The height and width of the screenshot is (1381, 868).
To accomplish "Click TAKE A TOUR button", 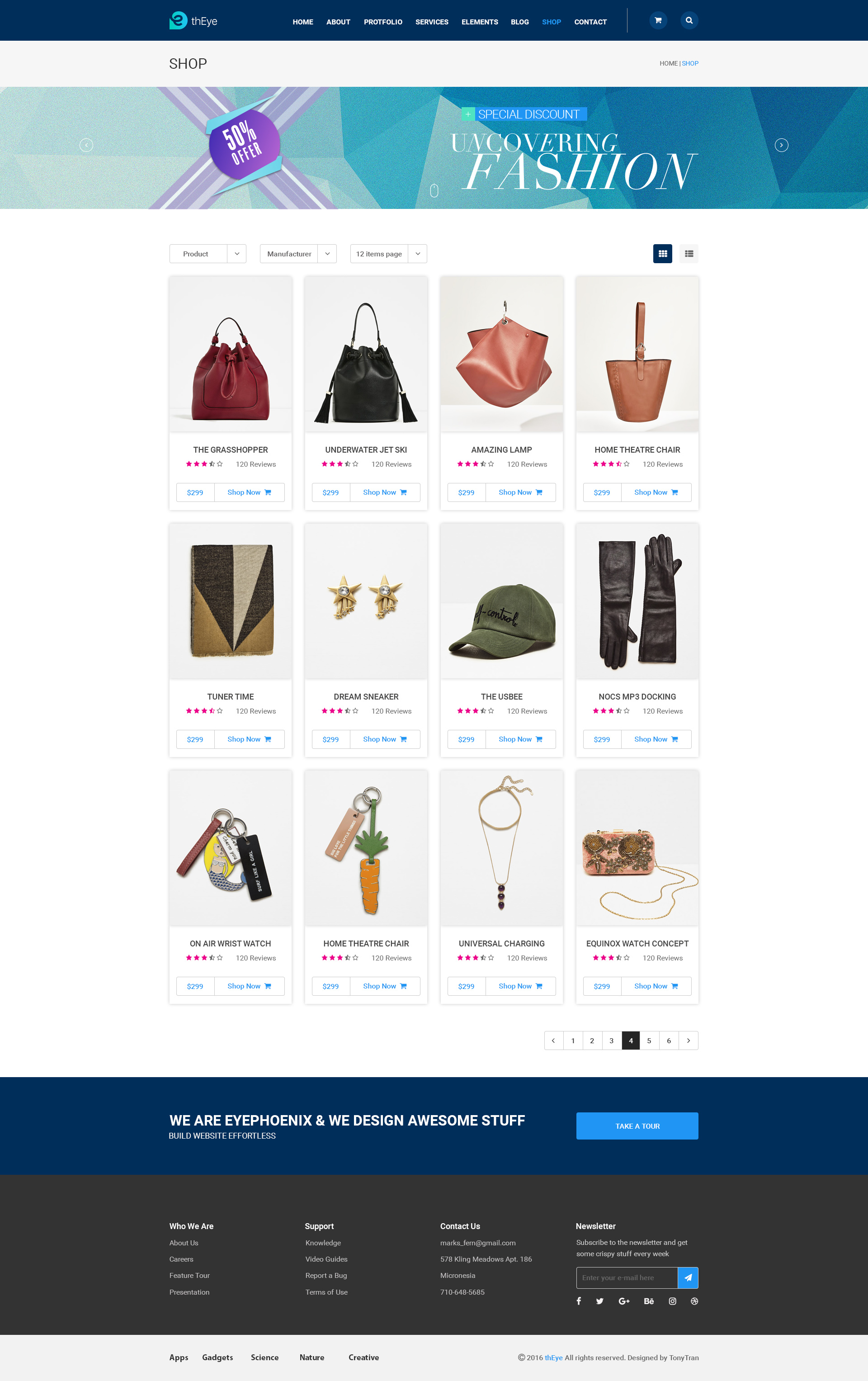I will (x=637, y=1126).
